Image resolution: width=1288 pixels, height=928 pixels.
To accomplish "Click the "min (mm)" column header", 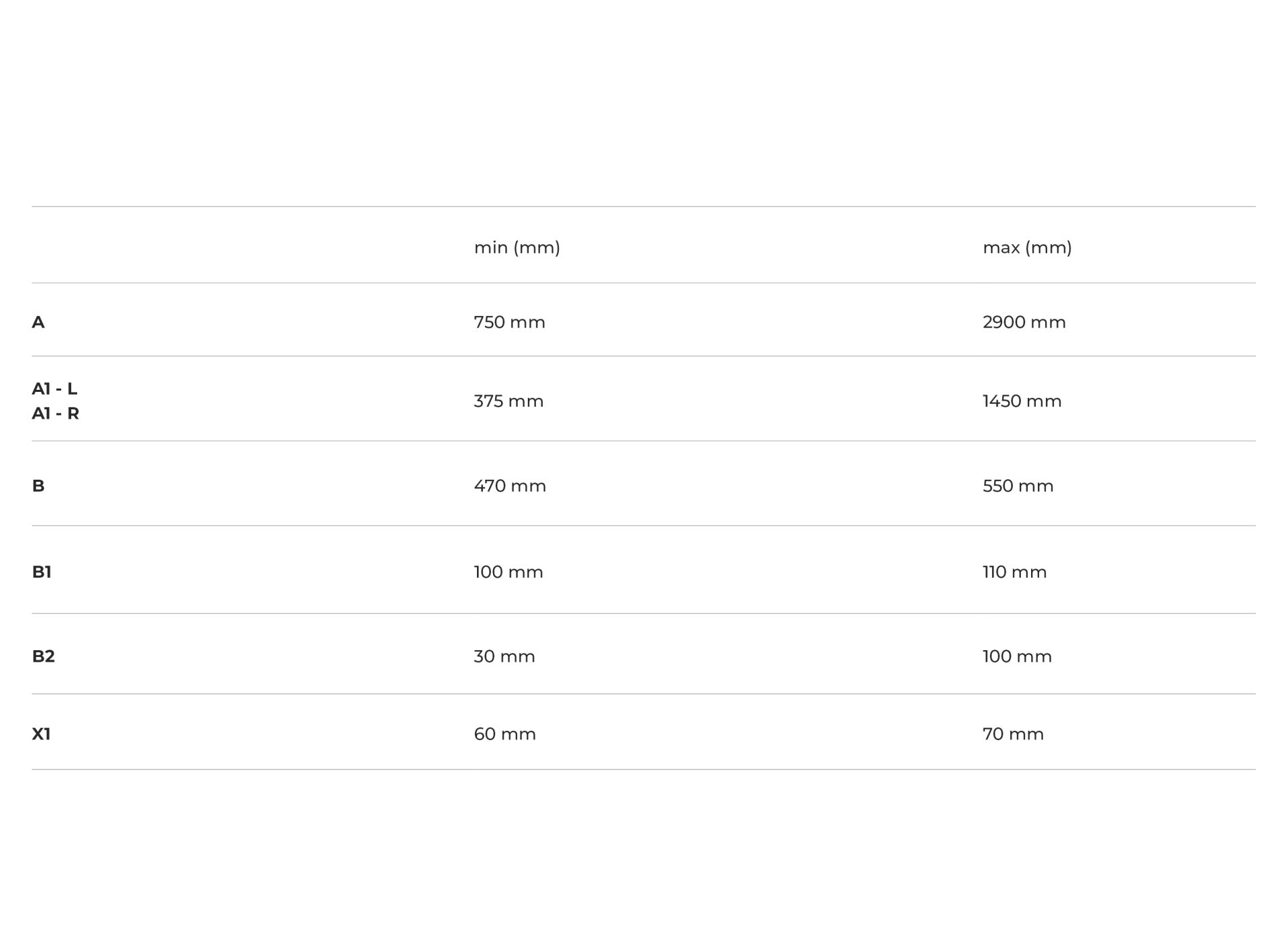I will 517,248.
